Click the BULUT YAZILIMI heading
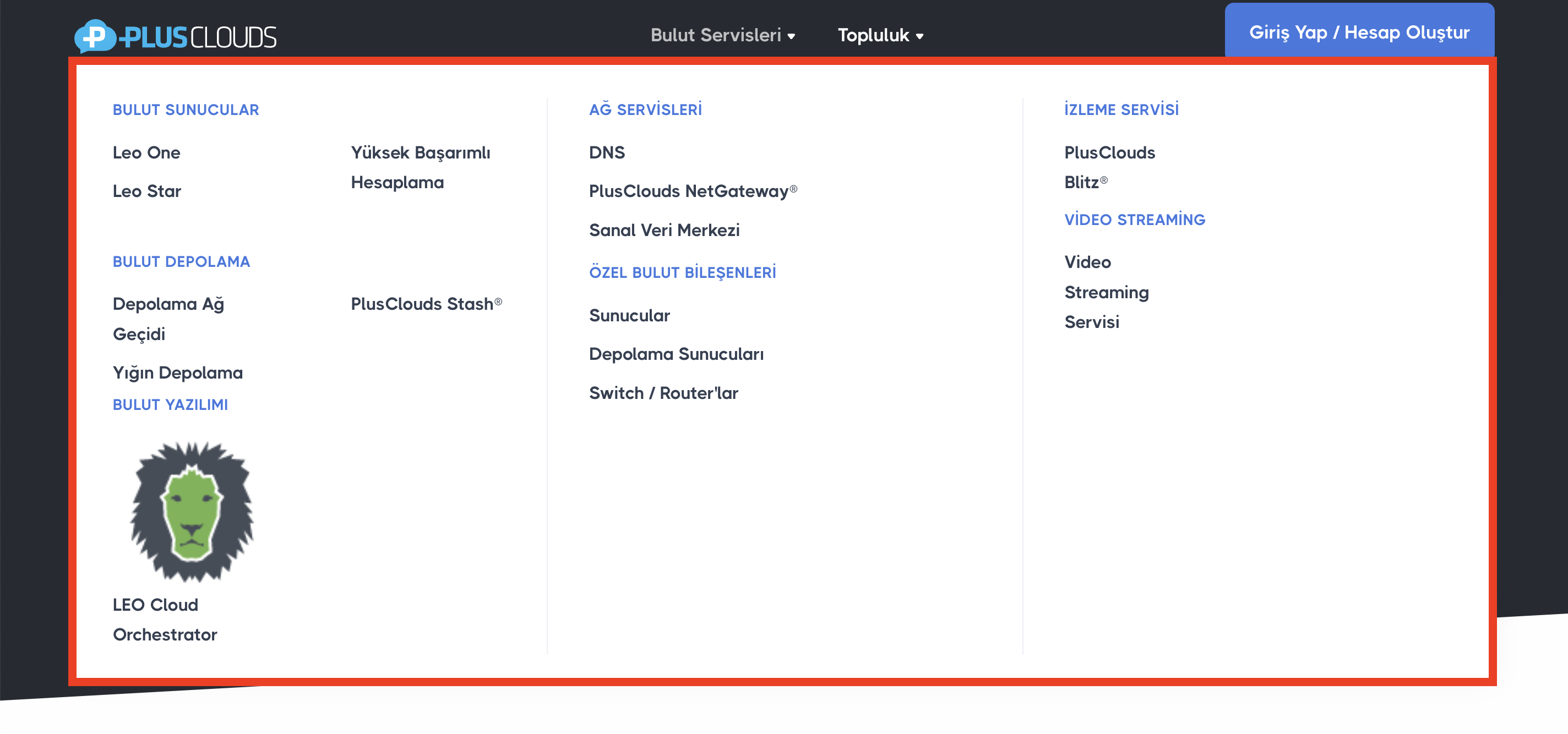Screen dimensions: 1568x734 (x=171, y=404)
